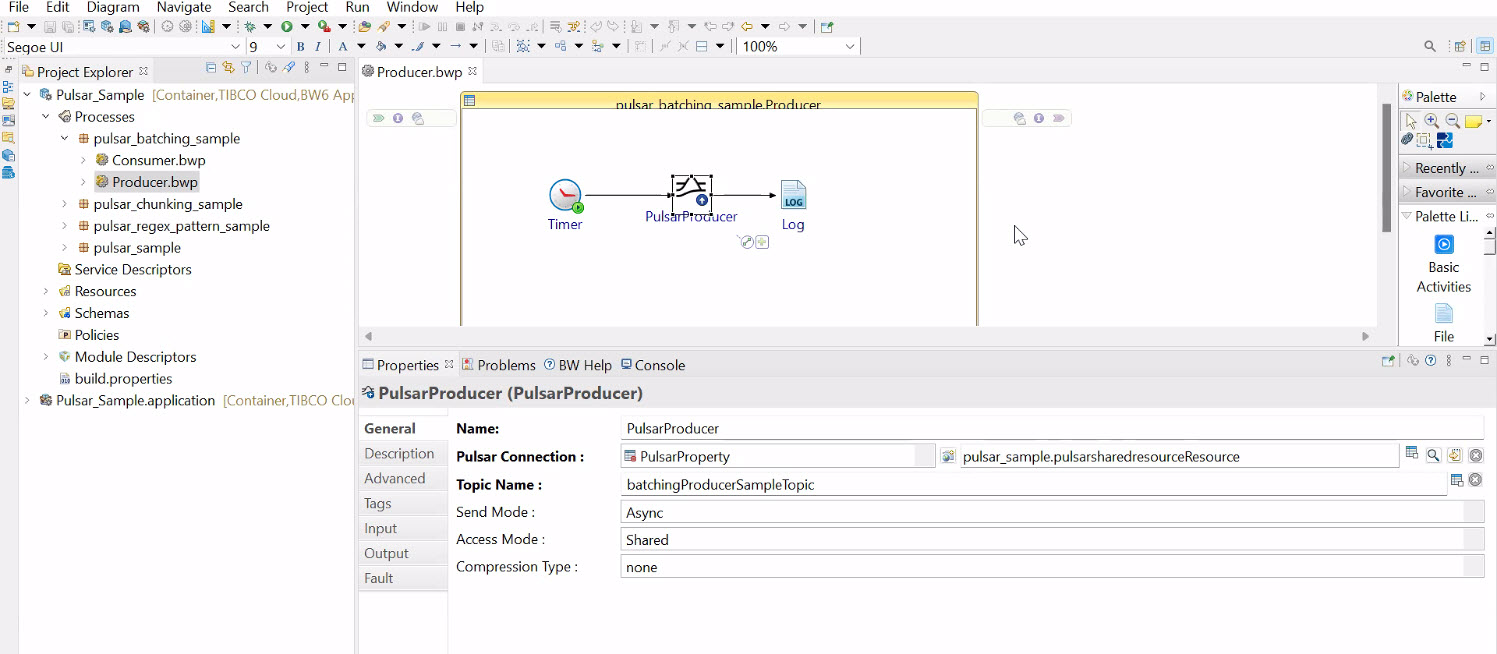This screenshot has width=1497, height=654.
Task: Toggle Link with Editor in Project Explorer
Action: [x=228, y=68]
